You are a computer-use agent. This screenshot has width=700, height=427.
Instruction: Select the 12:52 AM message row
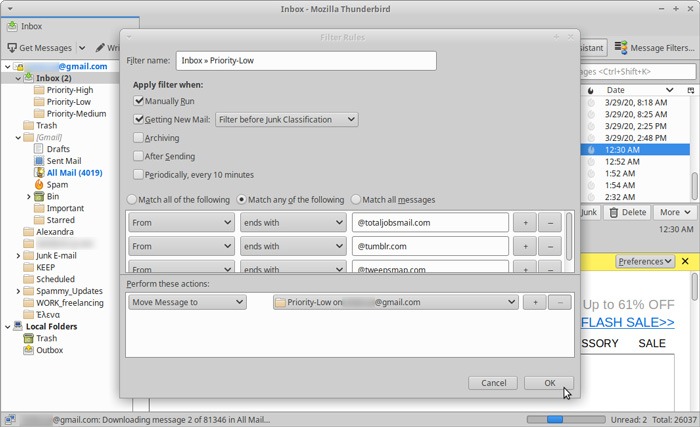pos(635,161)
